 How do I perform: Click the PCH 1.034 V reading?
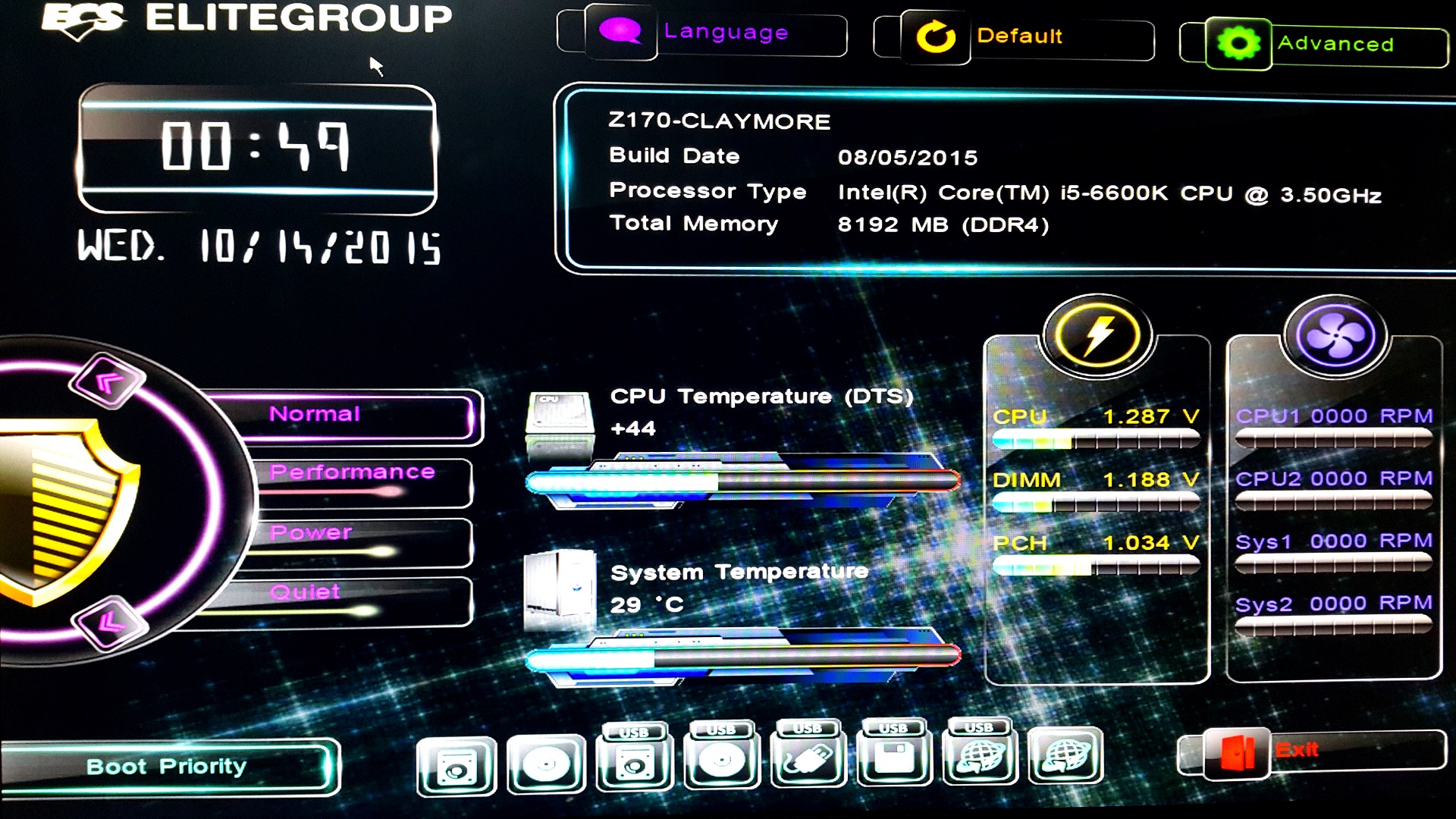tap(1096, 543)
